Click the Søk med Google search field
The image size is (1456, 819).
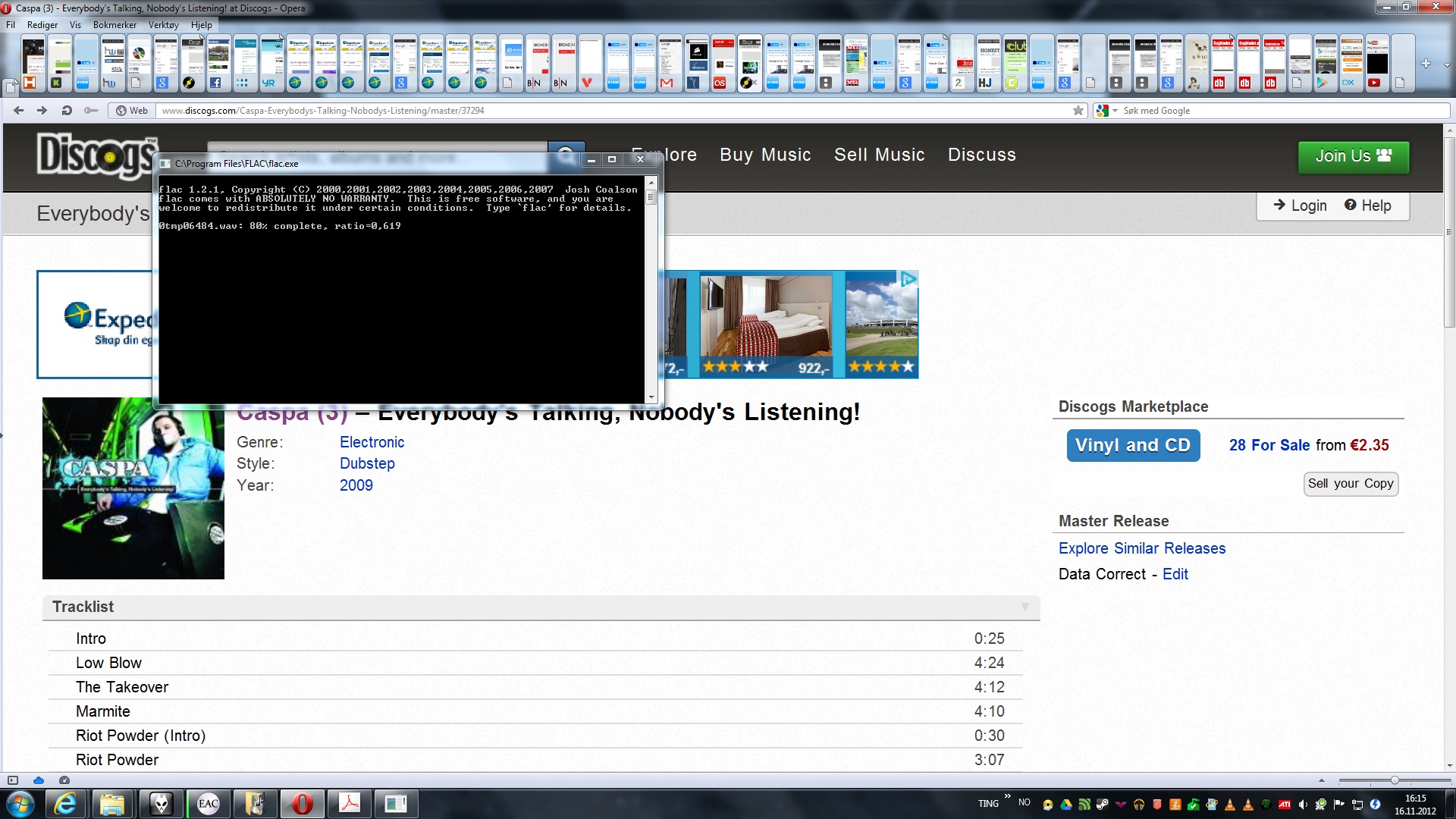(1284, 111)
